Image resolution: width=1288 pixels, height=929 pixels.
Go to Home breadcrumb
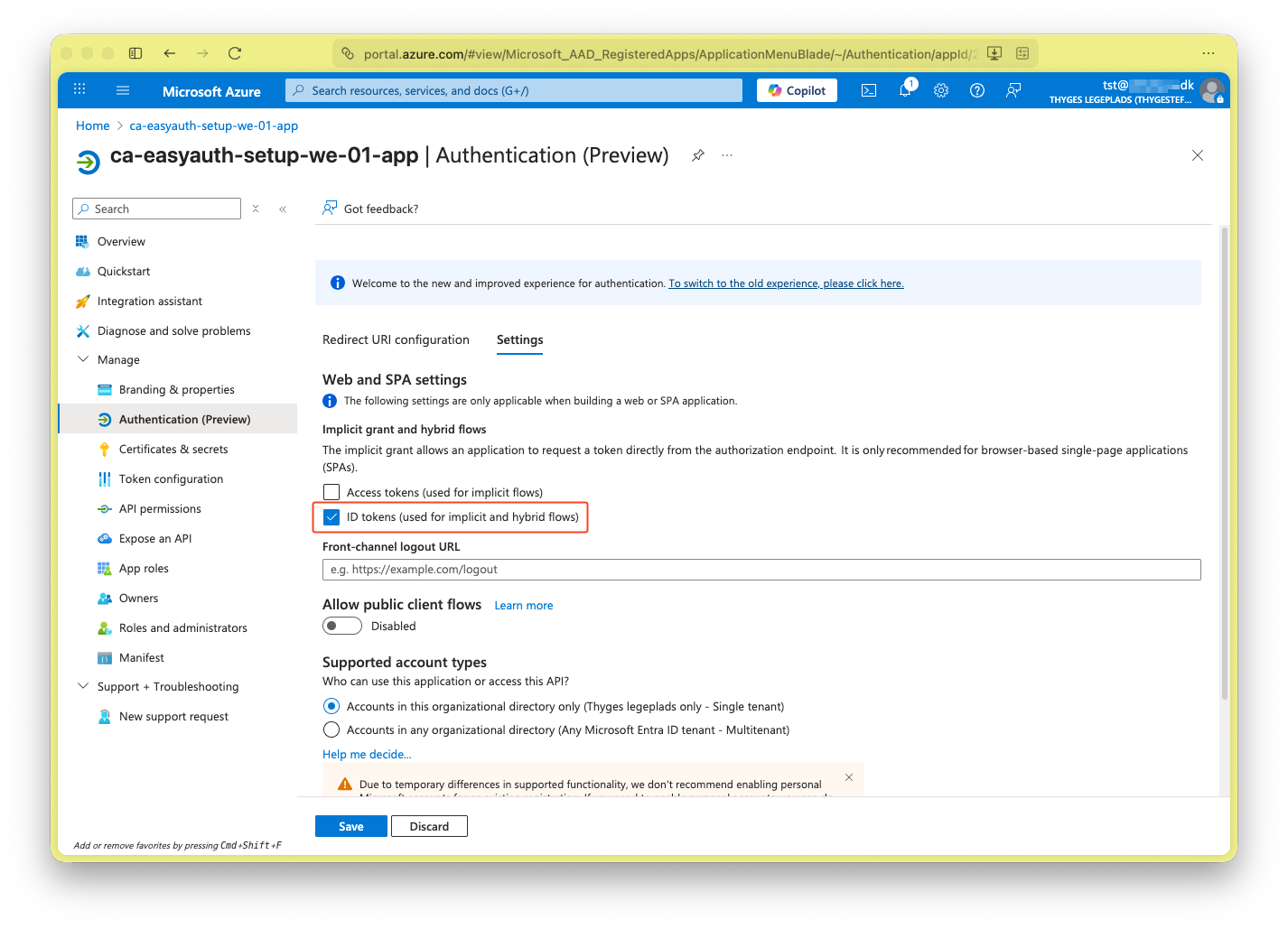click(x=93, y=125)
